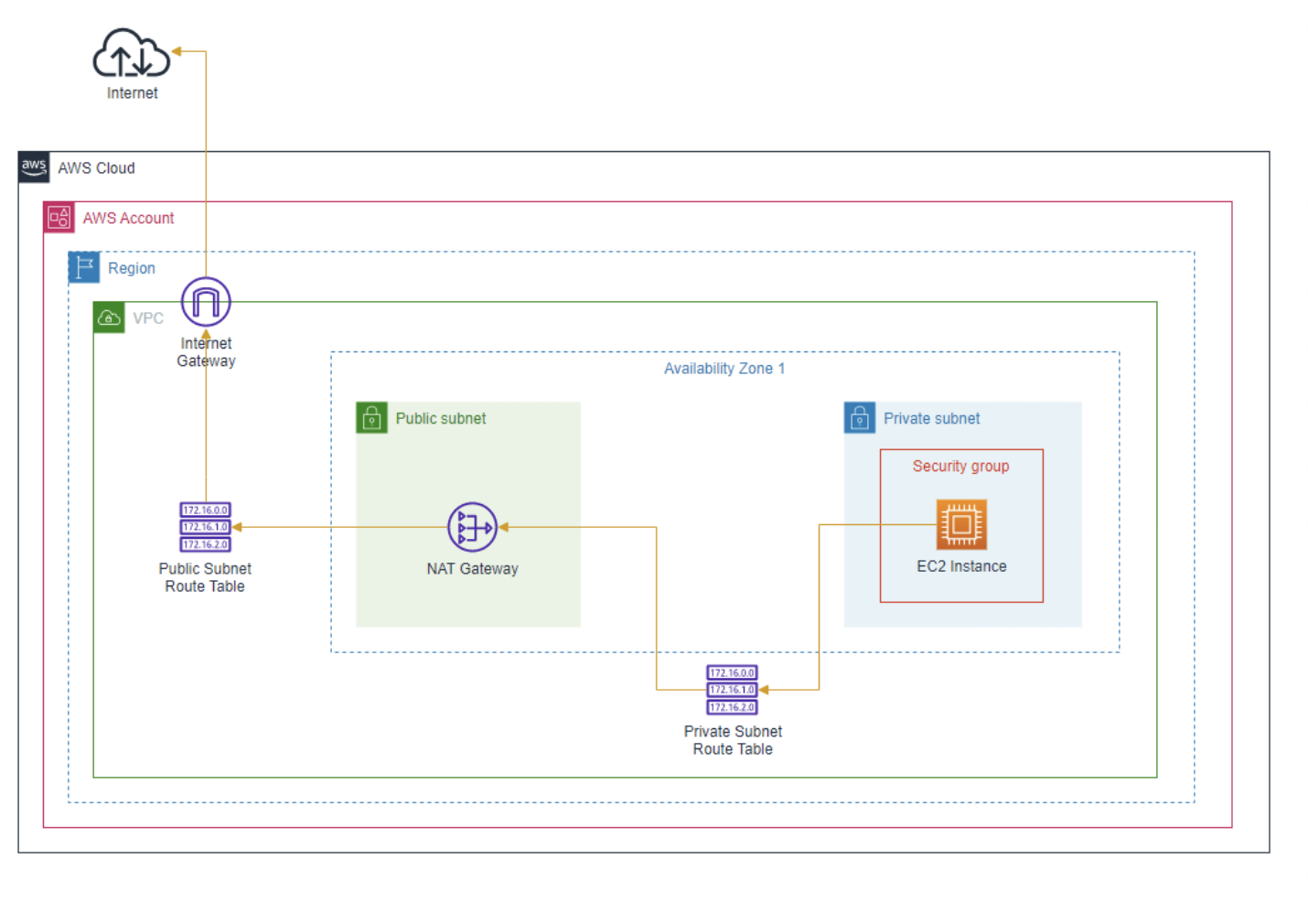Select the Public subnet text label
Viewport: 1308px width, 924px height.
pyautogui.click(x=440, y=418)
